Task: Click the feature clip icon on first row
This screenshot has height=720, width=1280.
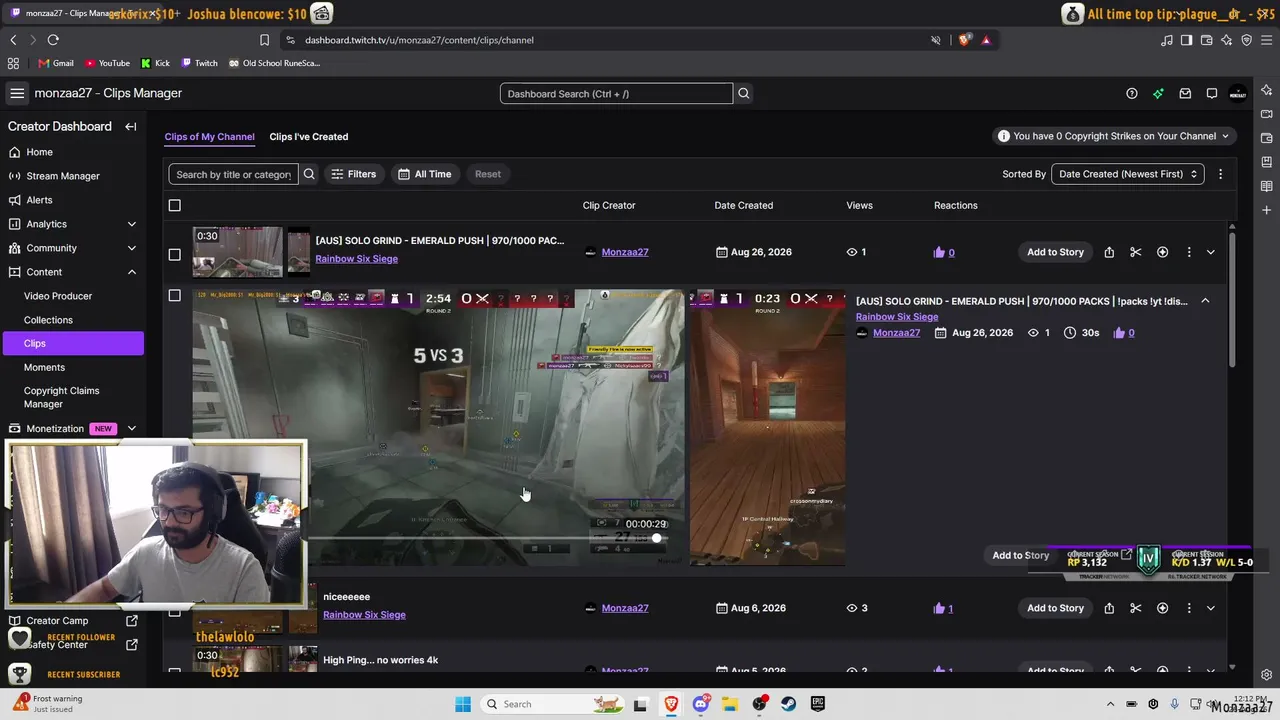Action: click(x=1162, y=252)
